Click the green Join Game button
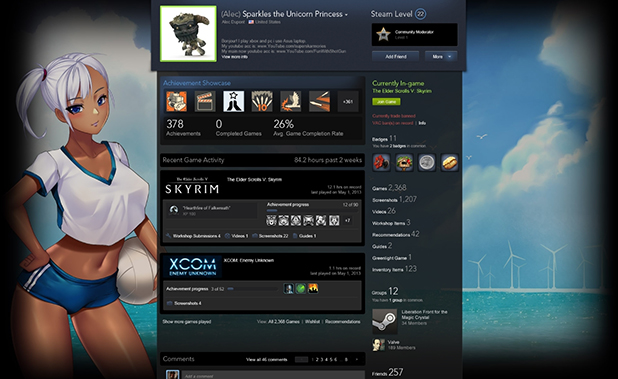The height and width of the screenshot is (379, 618). click(x=386, y=102)
